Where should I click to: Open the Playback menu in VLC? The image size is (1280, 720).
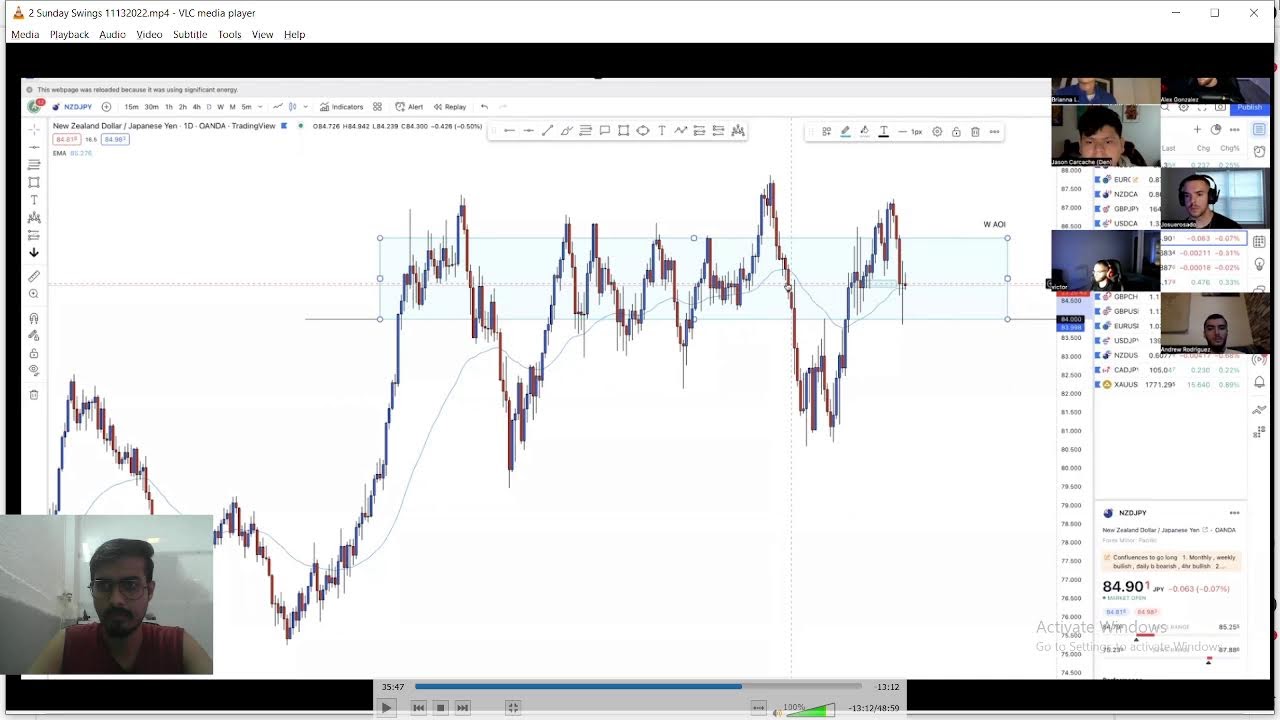[69, 34]
